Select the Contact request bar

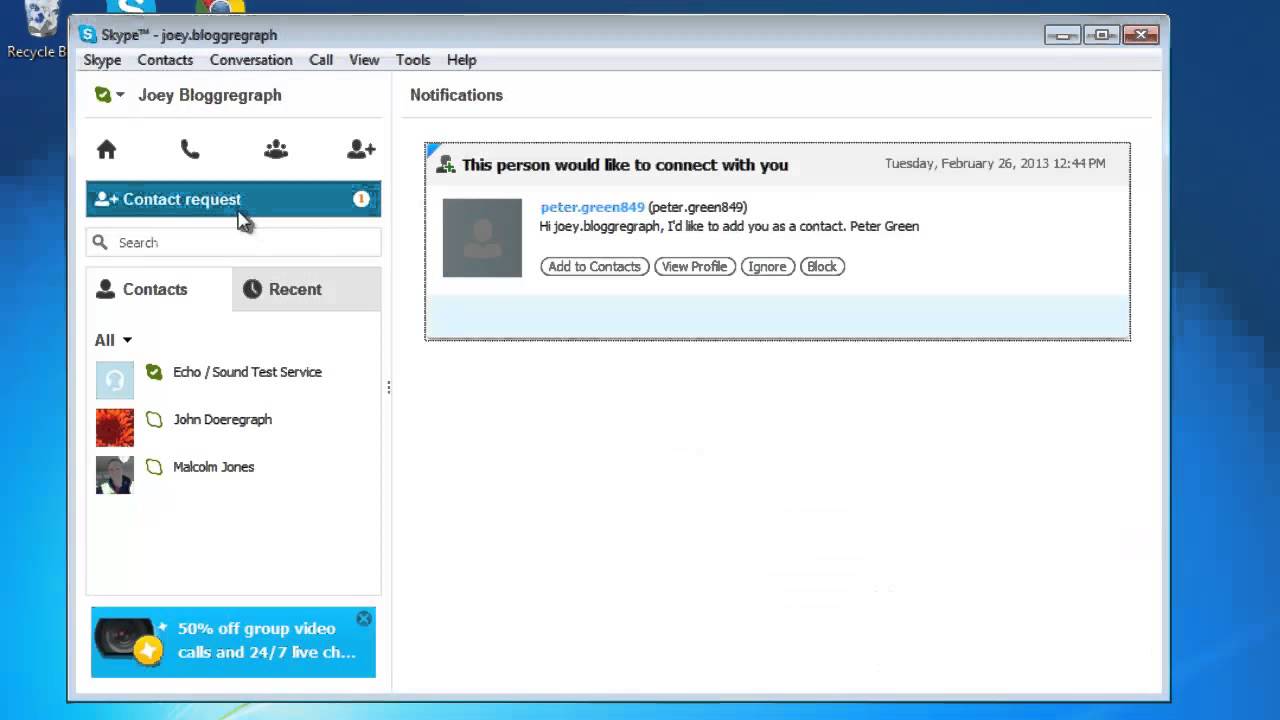click(x=233, y=199)
